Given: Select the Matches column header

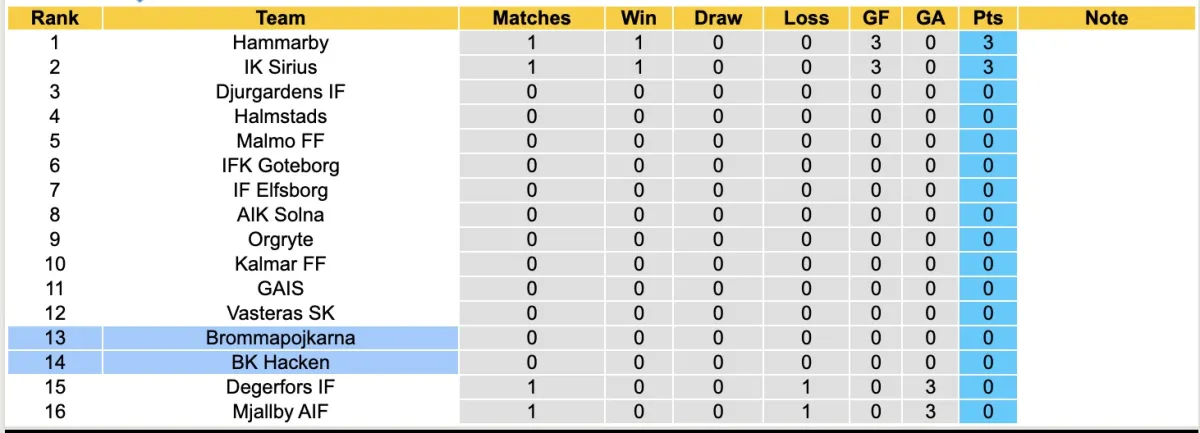Looking at the screenshot, I should [x=531, y=18].
